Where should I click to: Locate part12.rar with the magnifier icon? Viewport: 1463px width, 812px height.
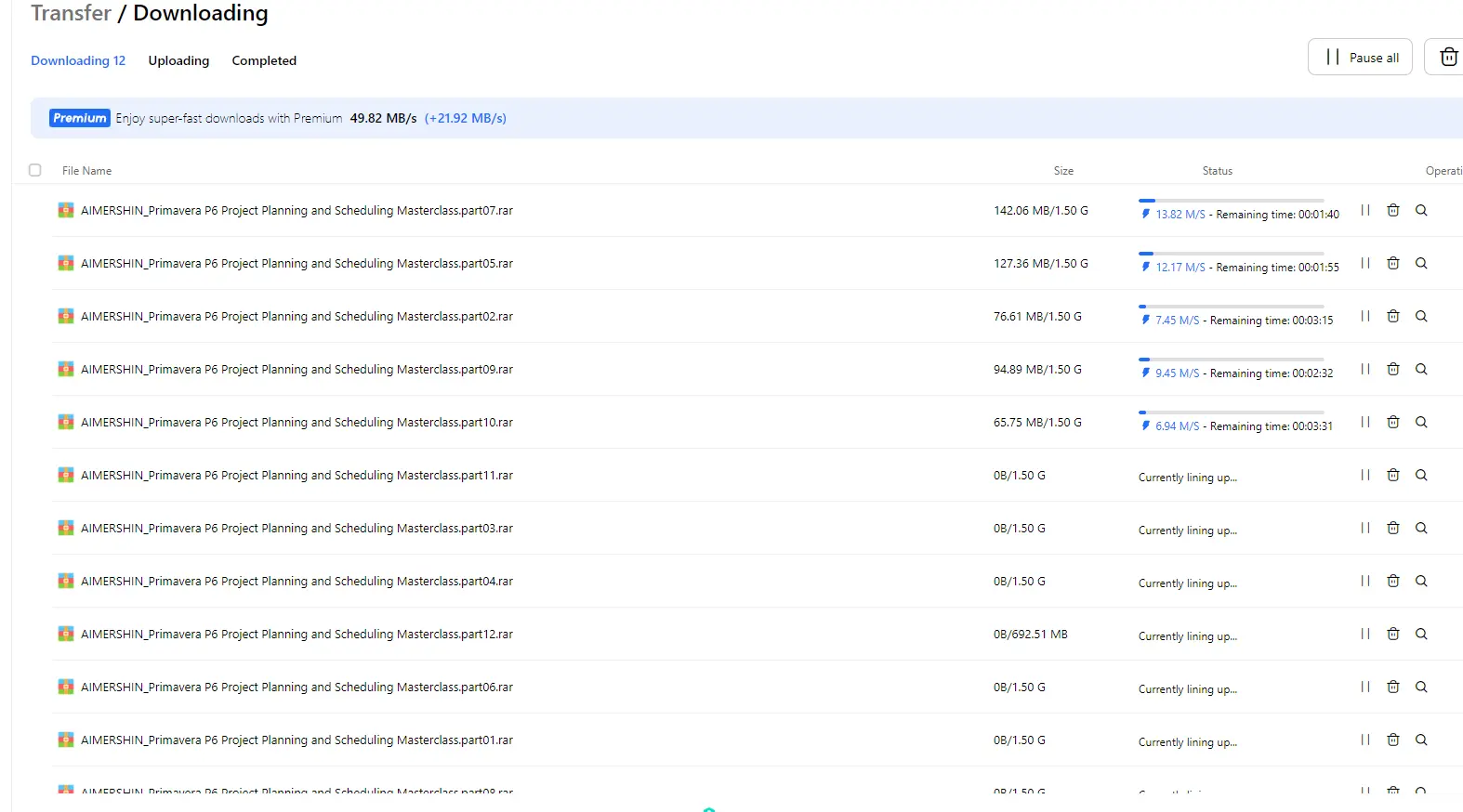click(1421, 634)
